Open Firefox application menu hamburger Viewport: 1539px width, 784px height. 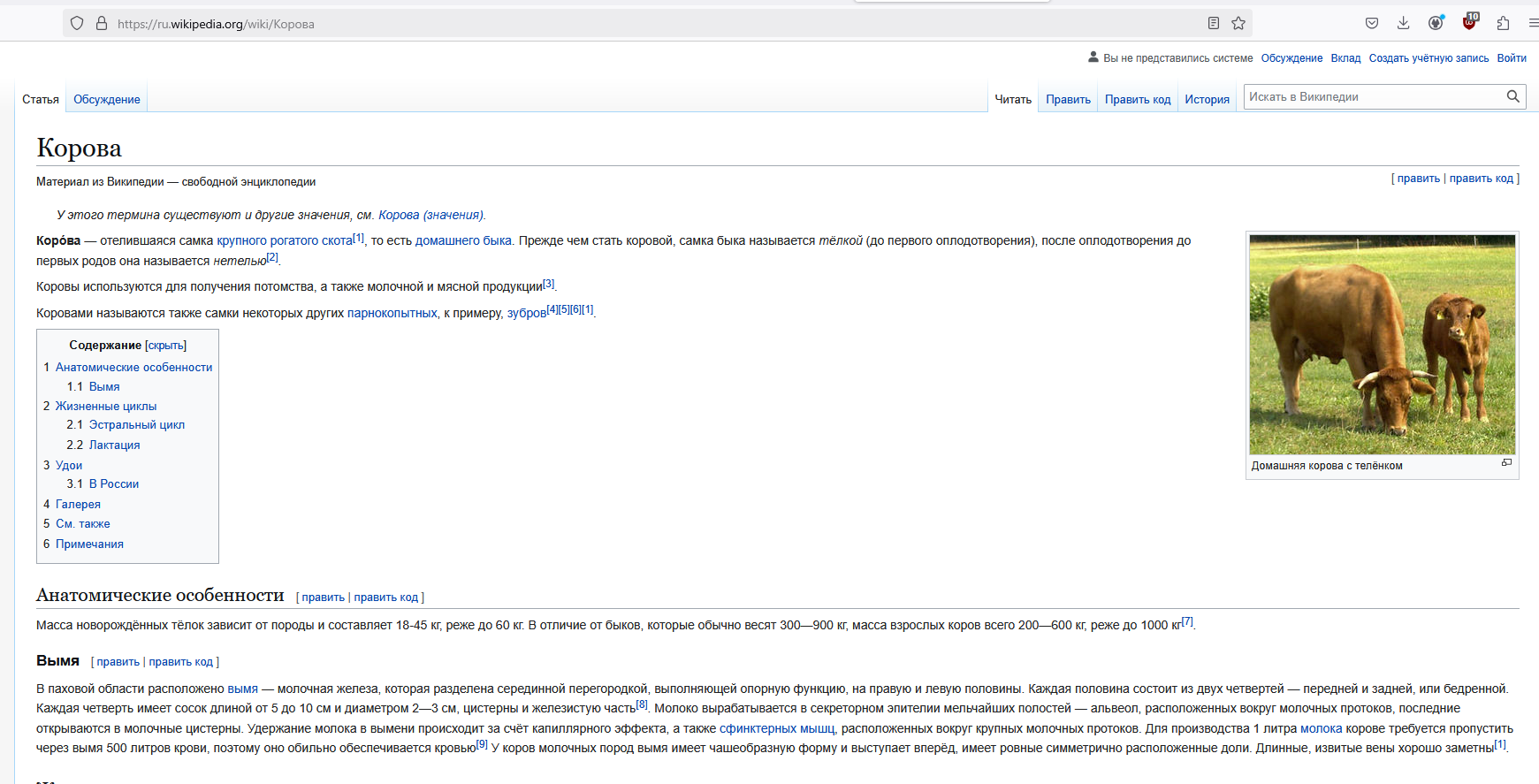pos(1534,23)
